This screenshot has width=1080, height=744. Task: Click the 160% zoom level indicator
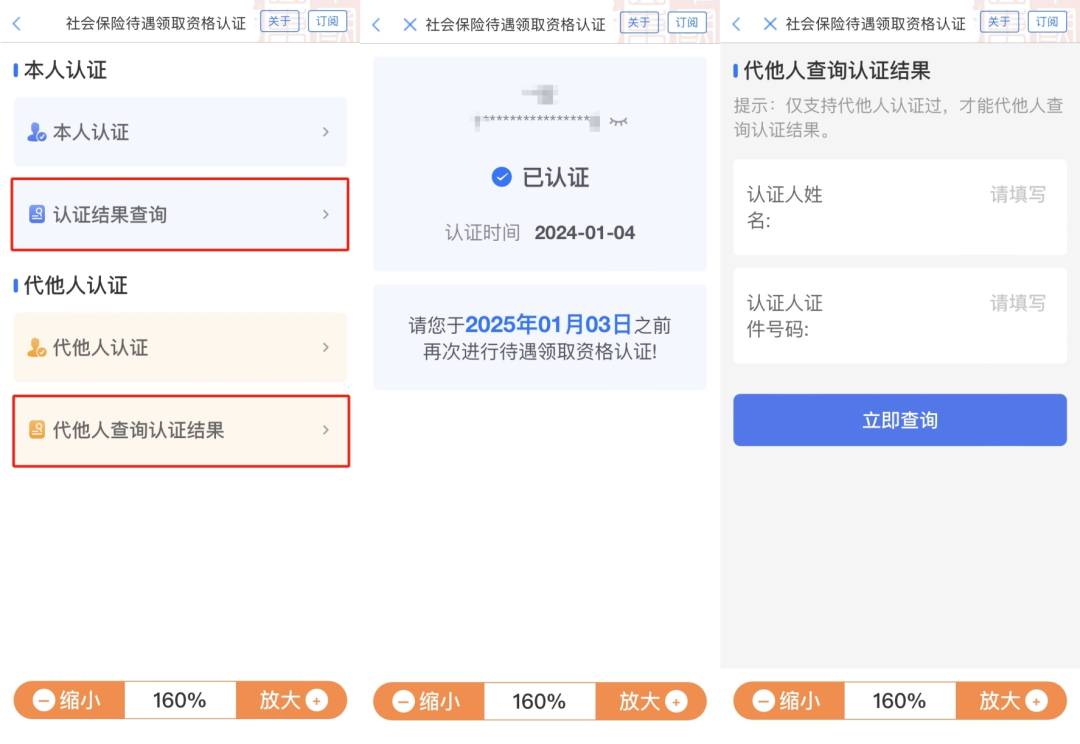click(x=180, y=701)
